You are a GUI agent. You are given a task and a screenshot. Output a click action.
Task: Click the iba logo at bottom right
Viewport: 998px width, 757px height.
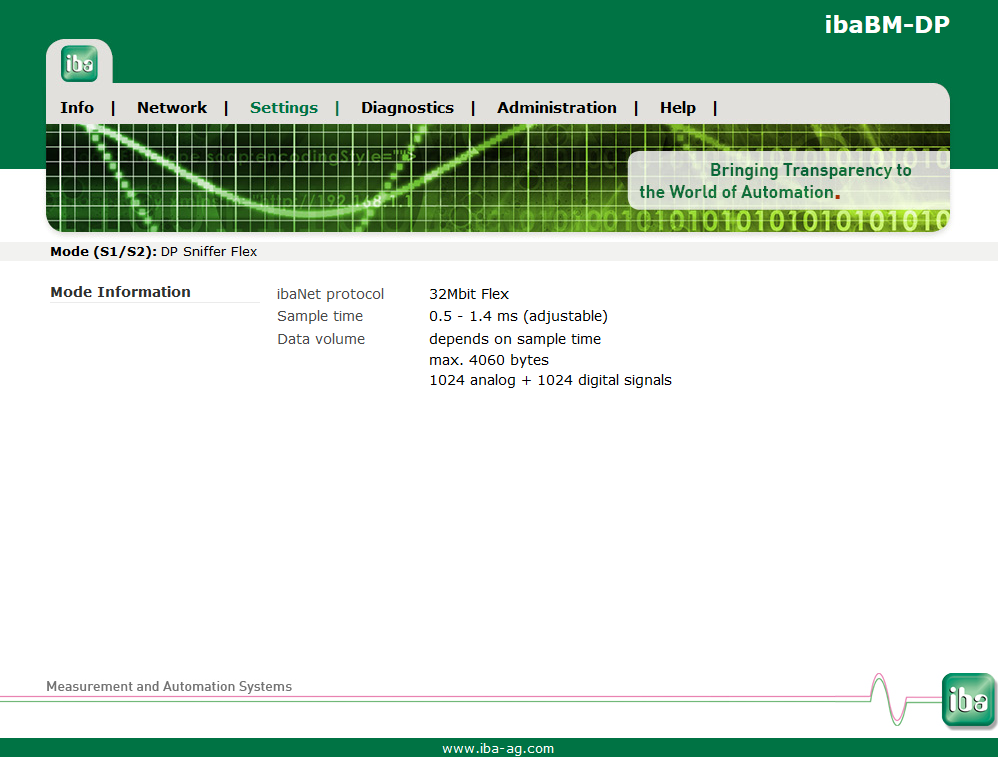click(967, 700)
